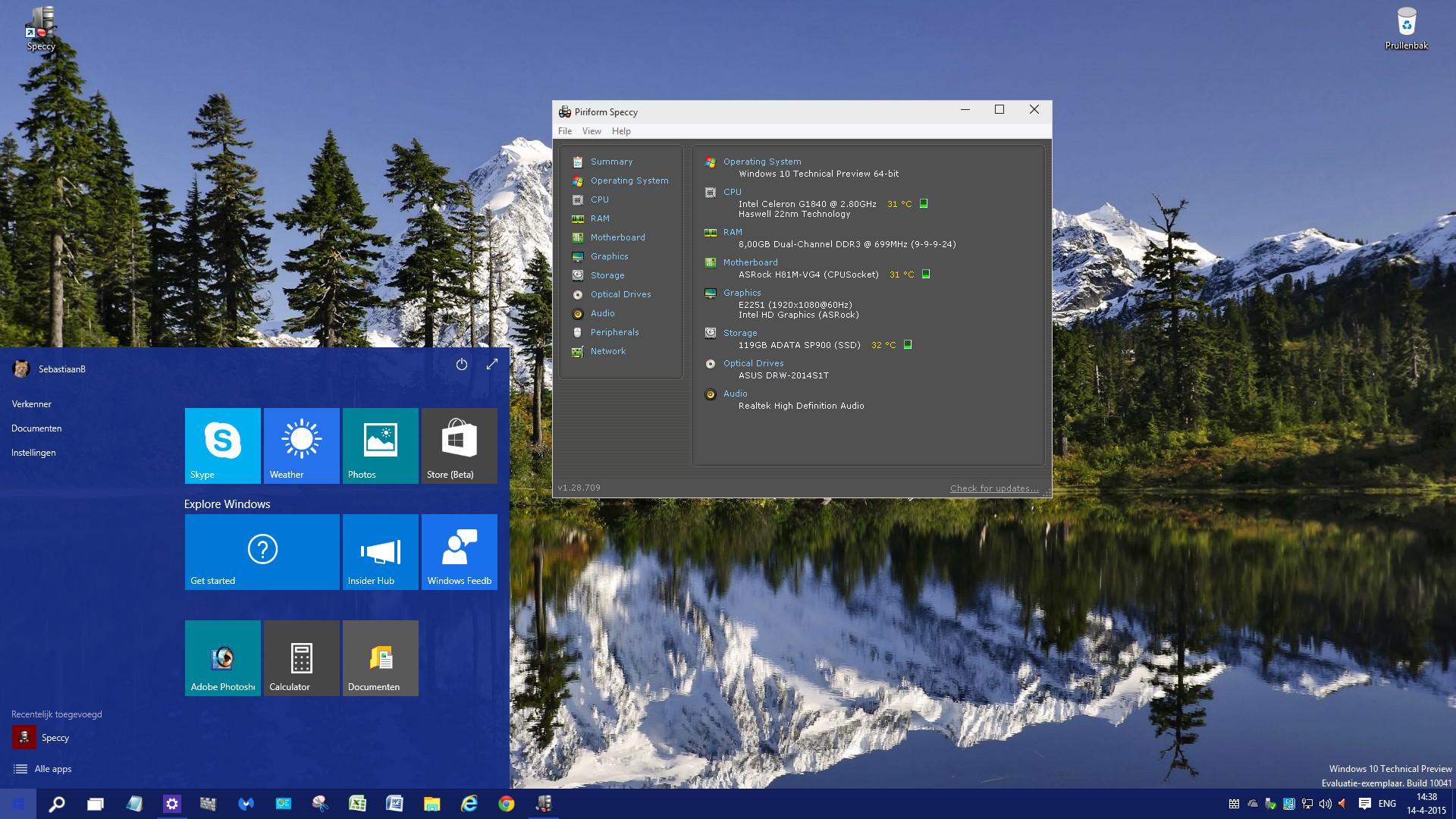
Task: Click Motherboard heading in summary pane
Action: 750,262
